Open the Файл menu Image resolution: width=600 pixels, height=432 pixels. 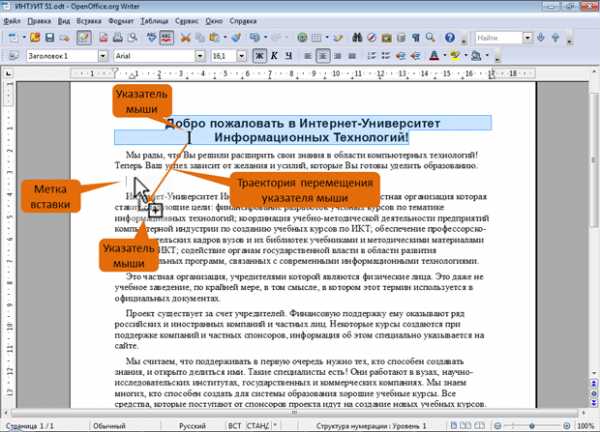point(12,21)
